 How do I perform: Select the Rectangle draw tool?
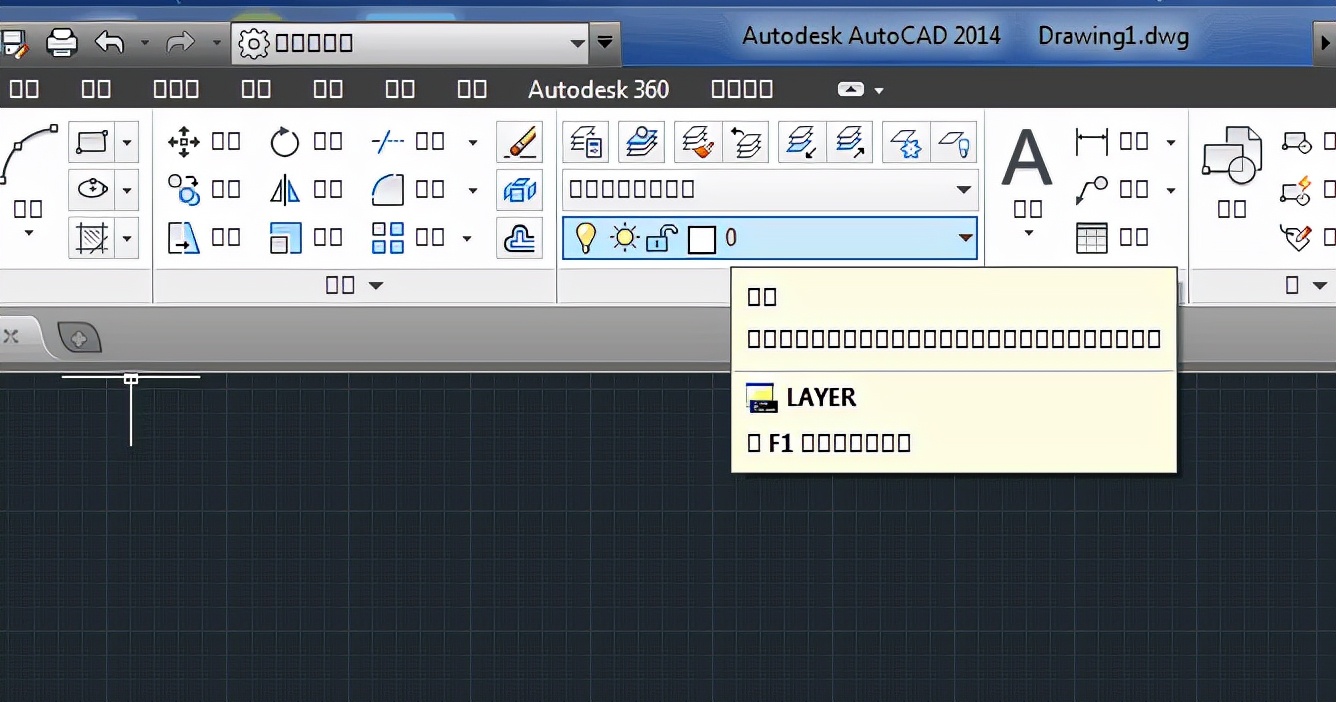(x=92, y=142)
